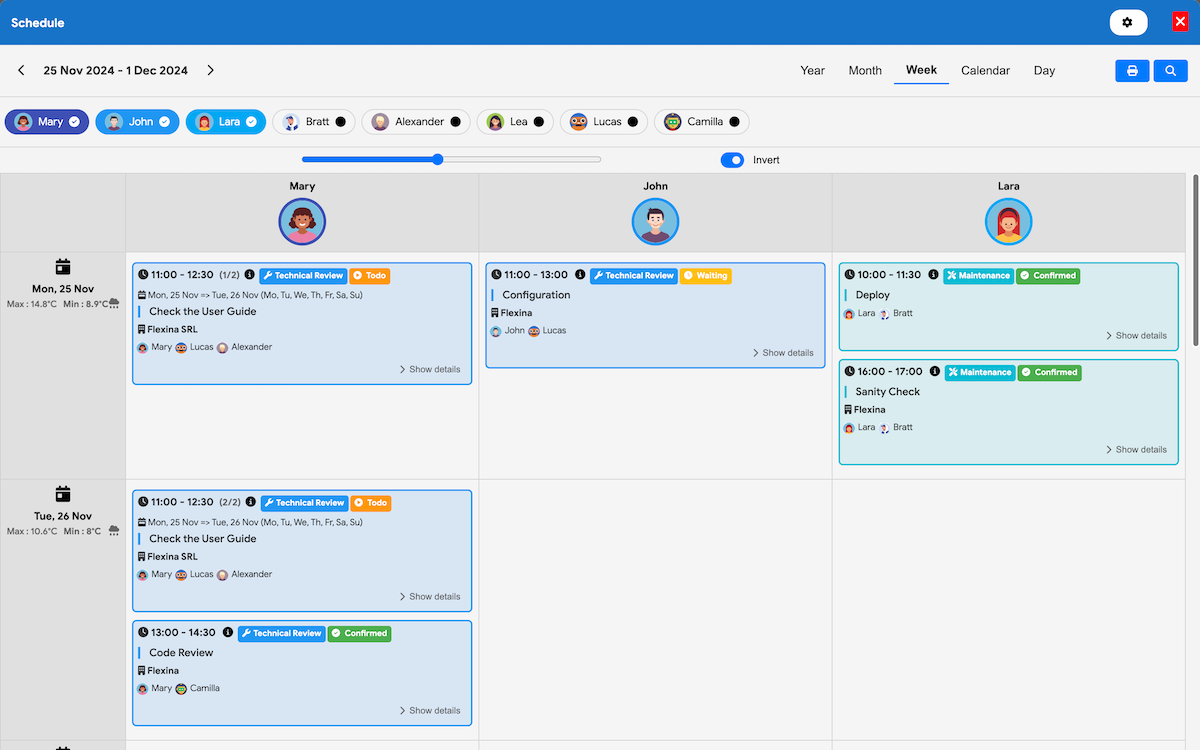Click the Confirmed badge on Sanity Check
1200x750 pixels.
click(1050, 373)
